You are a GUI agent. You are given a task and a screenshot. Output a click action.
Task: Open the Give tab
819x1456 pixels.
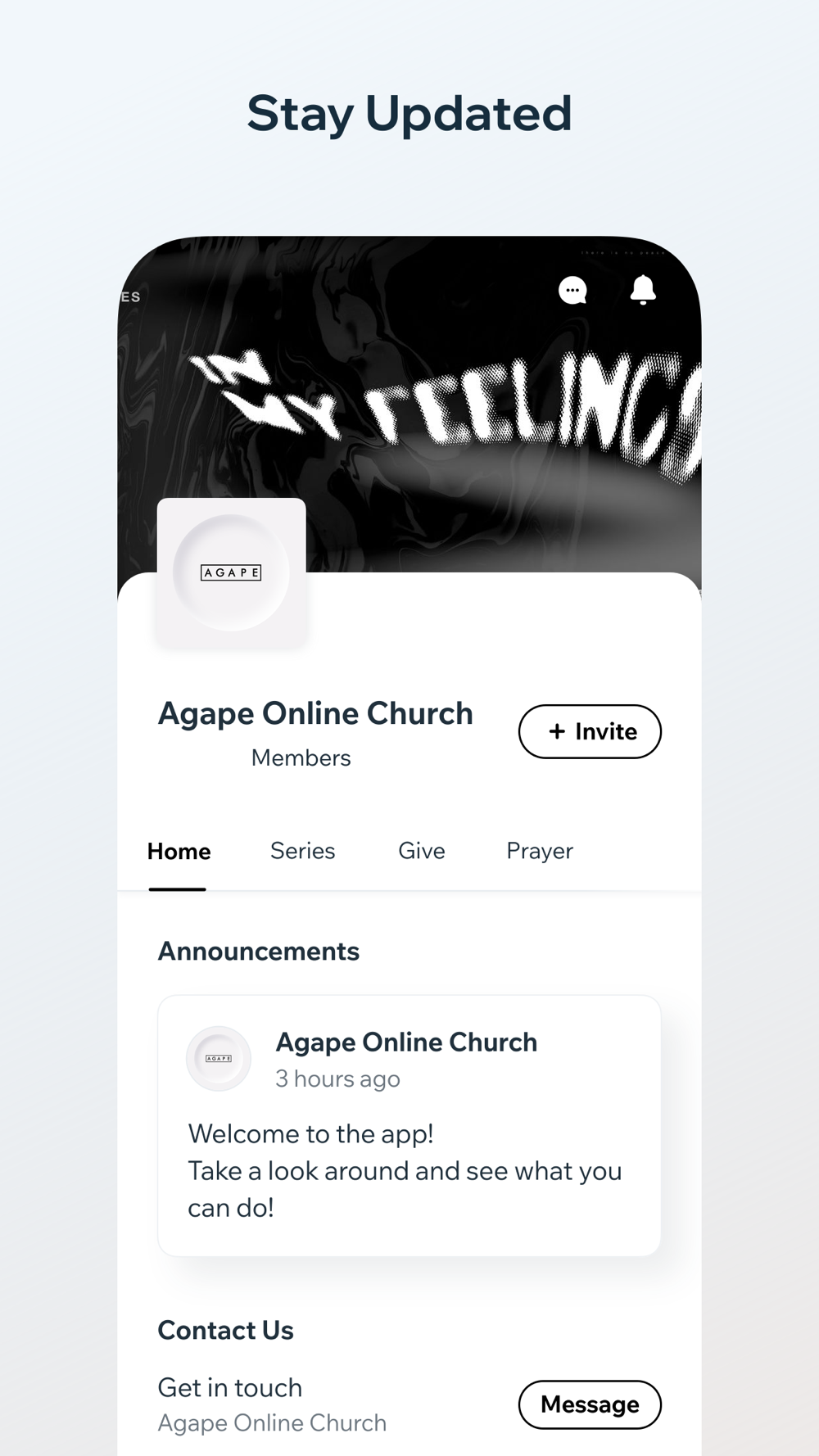(422, 852)
